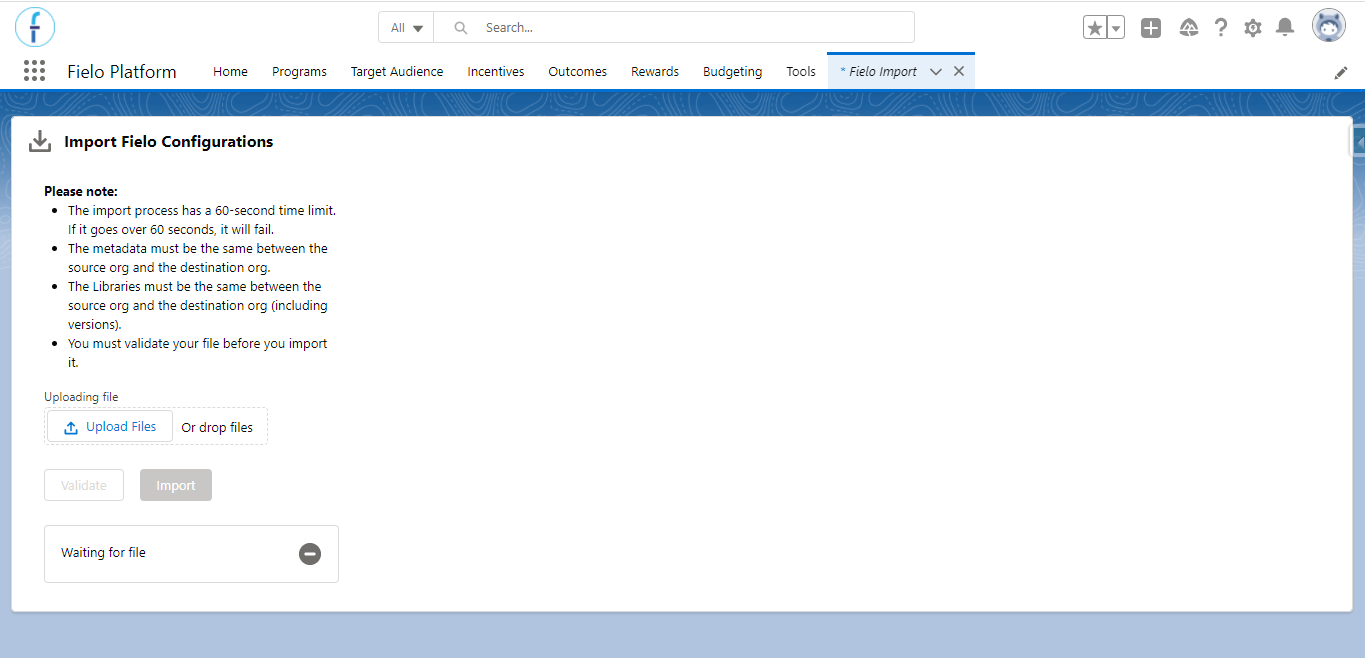Click the Import Fielo Configurations download icon
The height and width of the screenshot is (658, 1365).
pos(40,141)
